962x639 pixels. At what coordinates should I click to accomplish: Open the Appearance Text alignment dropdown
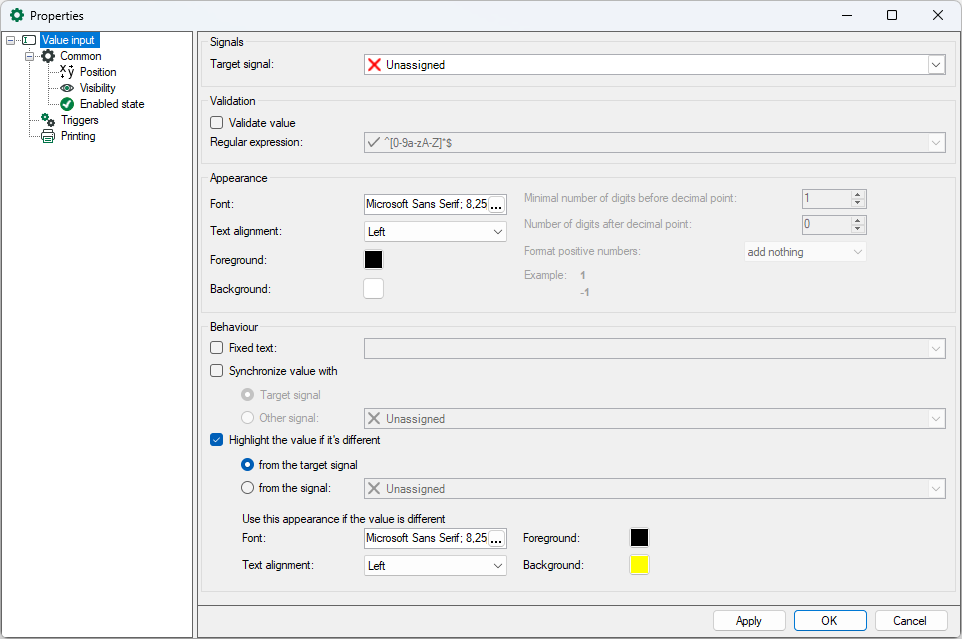click(435, 232)
